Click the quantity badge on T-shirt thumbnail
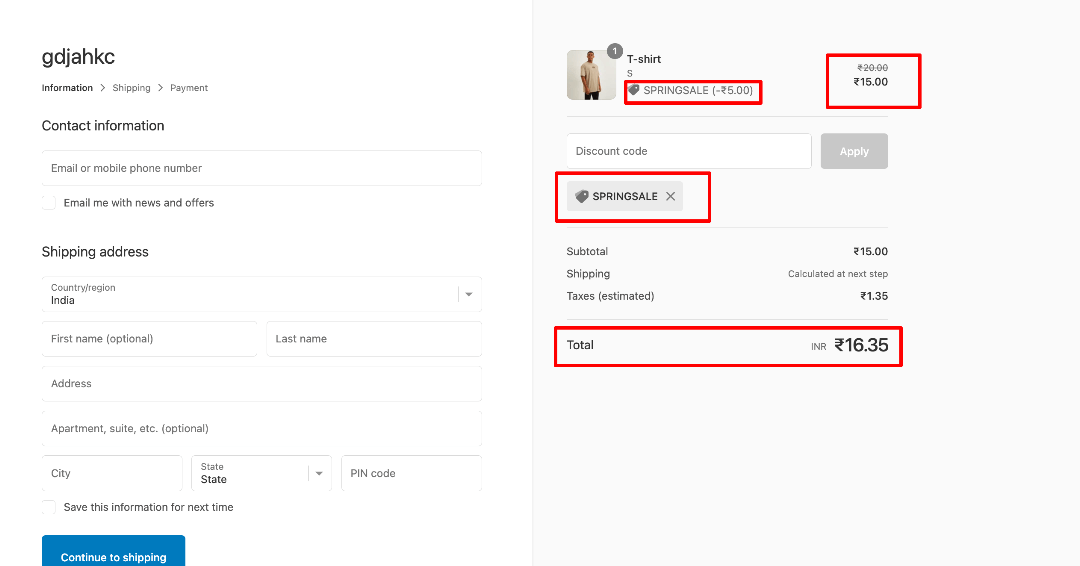1080x566 pixels. coord(614,51)
